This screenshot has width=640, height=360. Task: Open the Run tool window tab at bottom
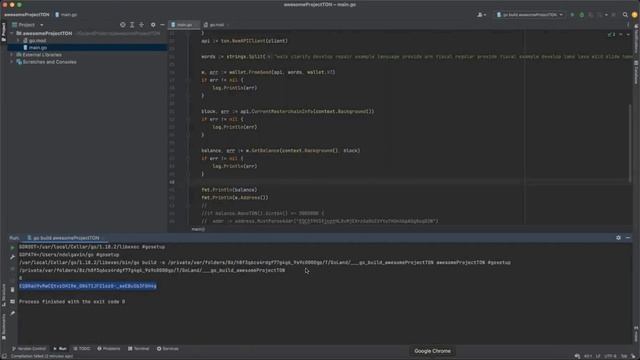point(60,349)
